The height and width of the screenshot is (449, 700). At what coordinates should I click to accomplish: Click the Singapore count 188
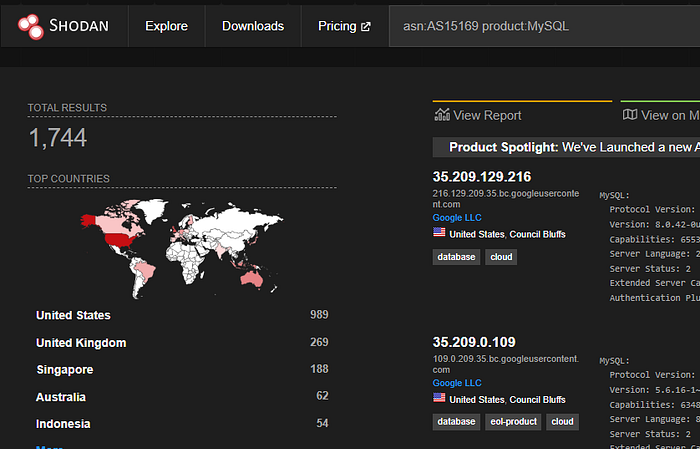pos(319,369)
